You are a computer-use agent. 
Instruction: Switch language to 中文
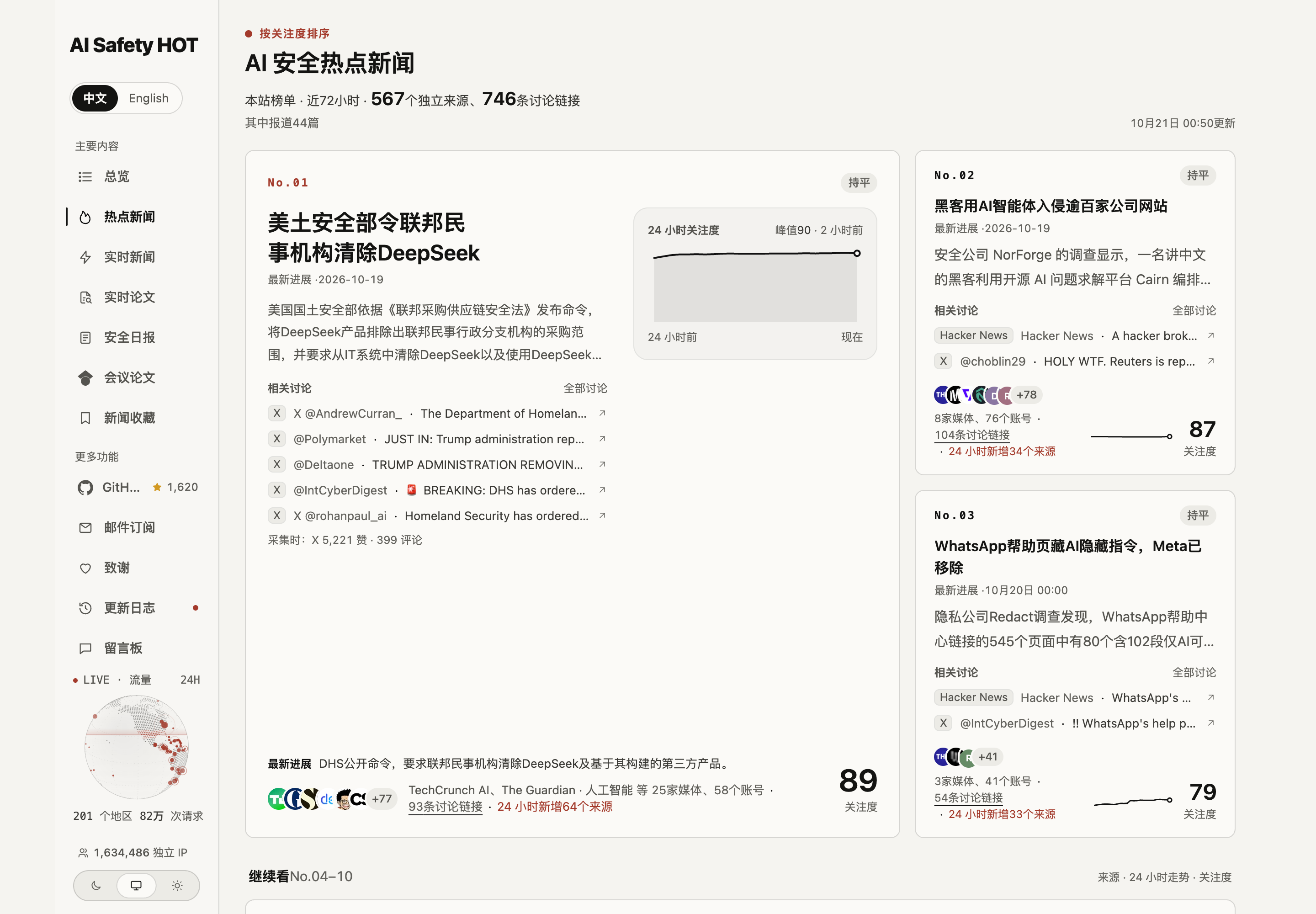(95, 98)
